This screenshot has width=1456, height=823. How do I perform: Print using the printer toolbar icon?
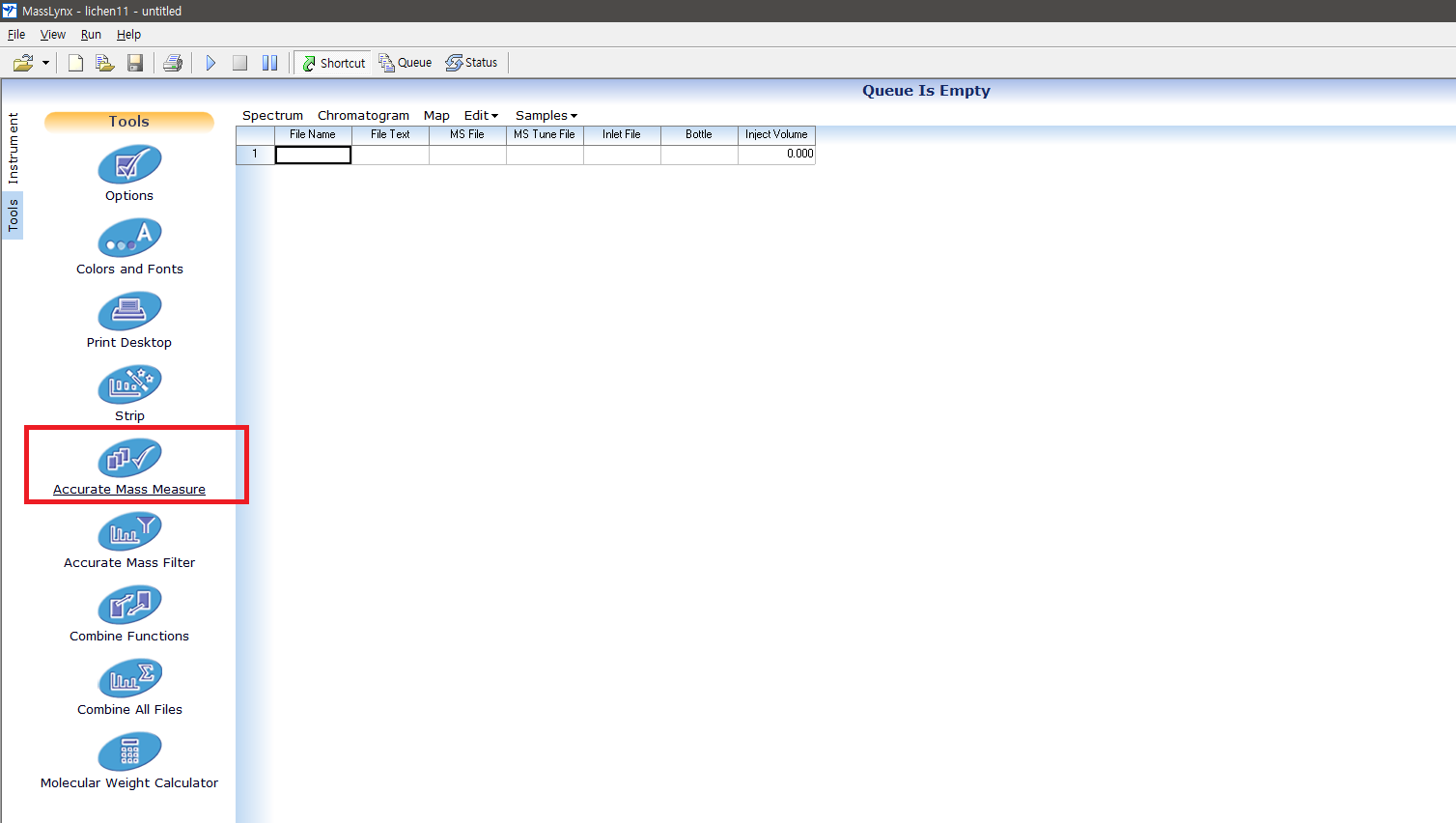(173, 63)
